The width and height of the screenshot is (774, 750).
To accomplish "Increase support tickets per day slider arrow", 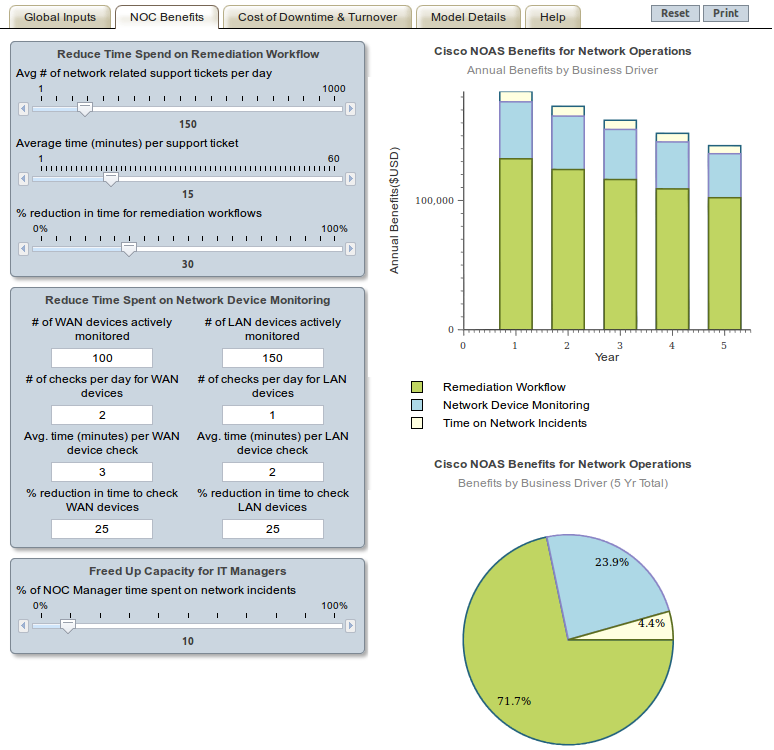I will coord(350,109).
